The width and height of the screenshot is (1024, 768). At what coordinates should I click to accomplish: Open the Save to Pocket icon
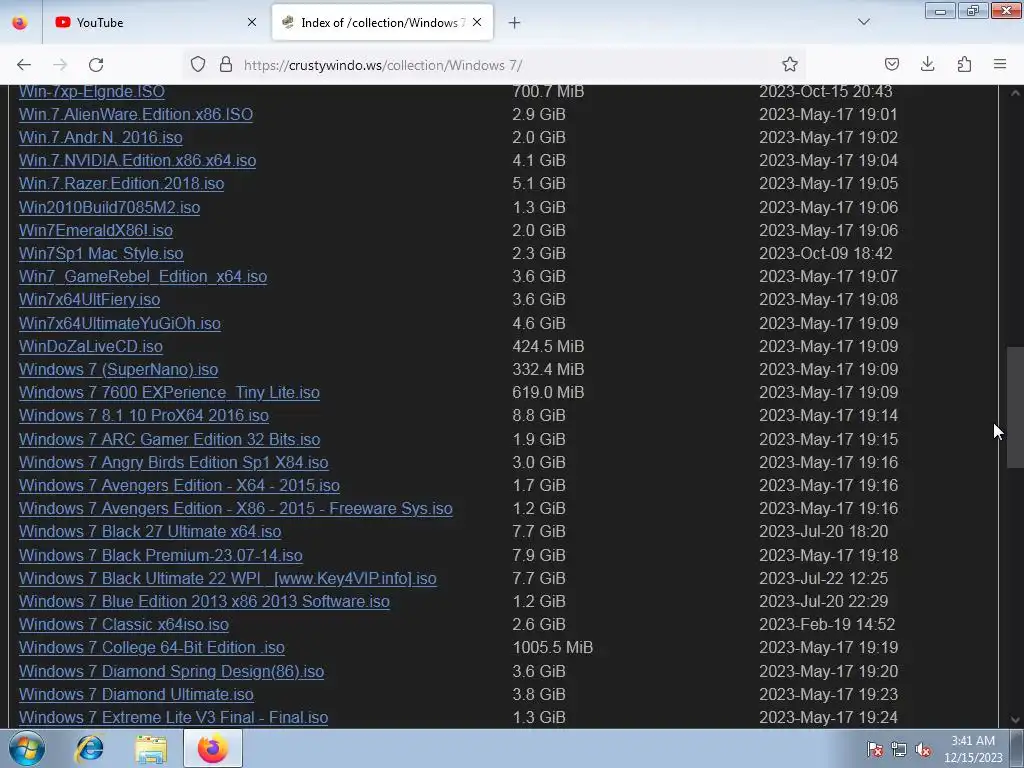[891, 65]
